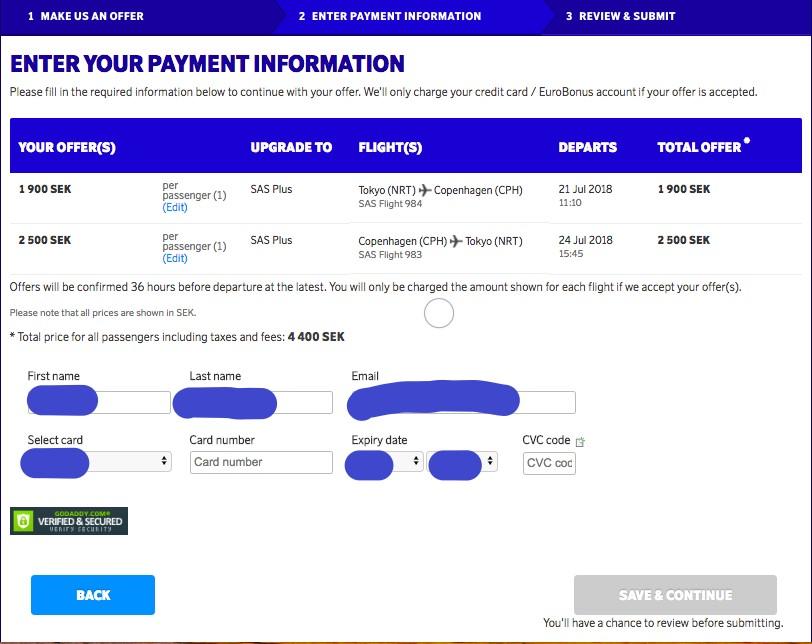This screenshot has height=644, width=812.
Task: Select Enter Payment Information step
Action: (x=390, y=16)
